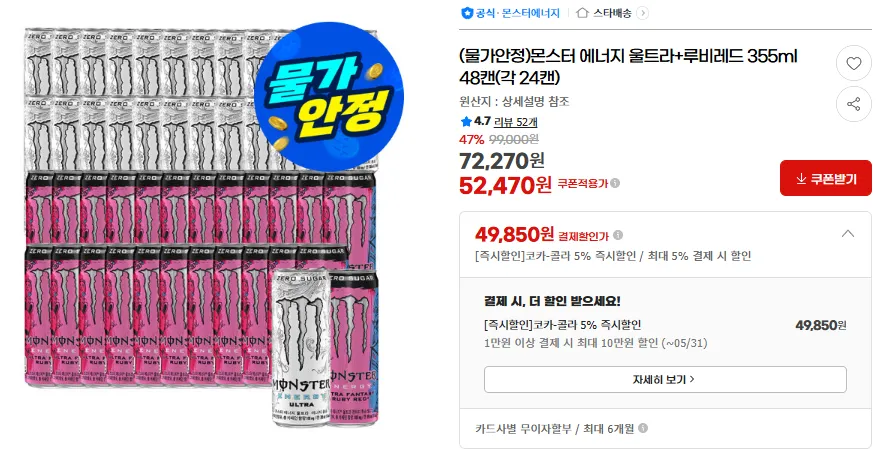Click the white Monster Ultra front can
The height and width of the screenshot is (457, 889).
pos(299,360)
